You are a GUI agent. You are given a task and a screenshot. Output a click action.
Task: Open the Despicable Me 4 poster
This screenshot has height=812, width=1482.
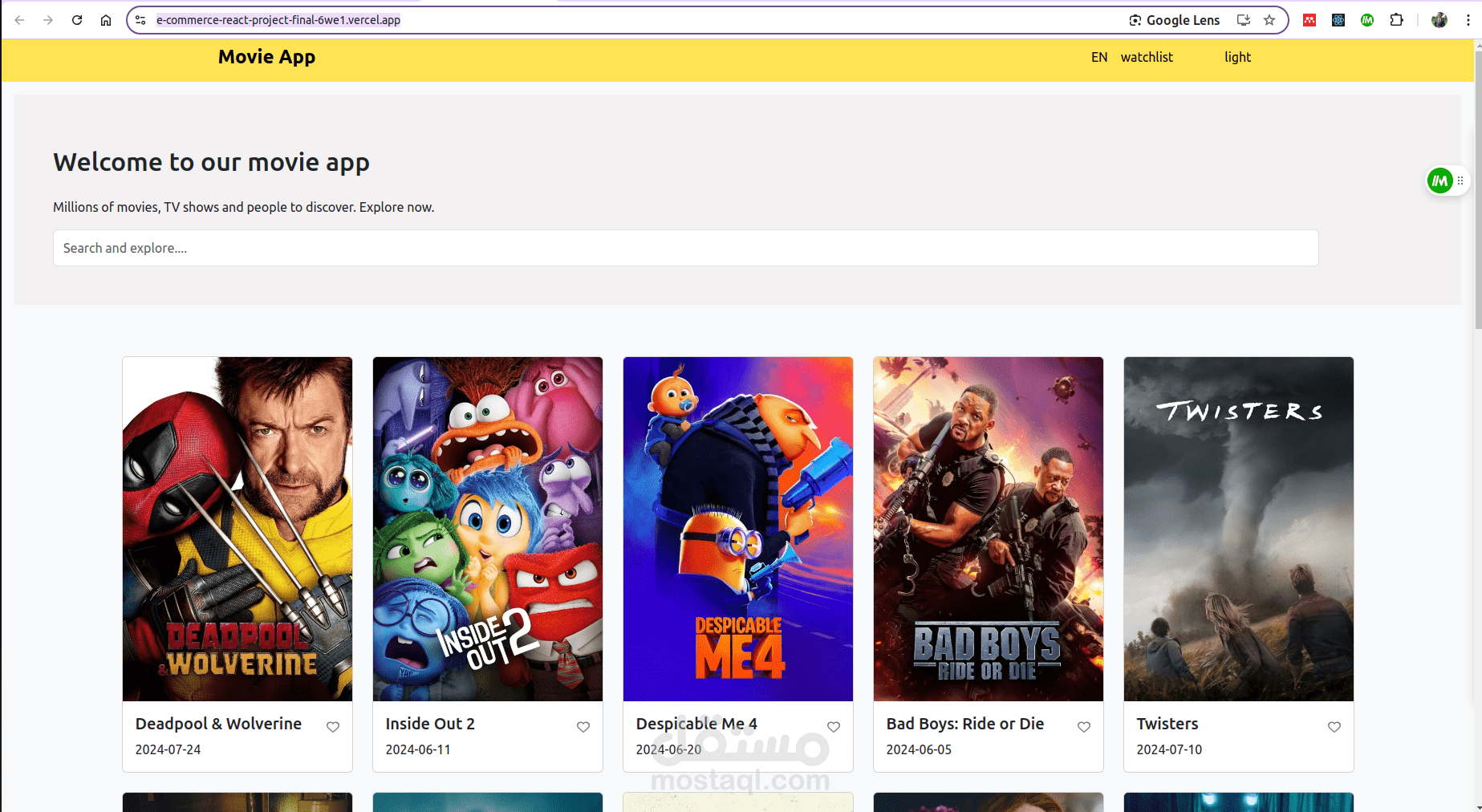(x=738, y=529)
